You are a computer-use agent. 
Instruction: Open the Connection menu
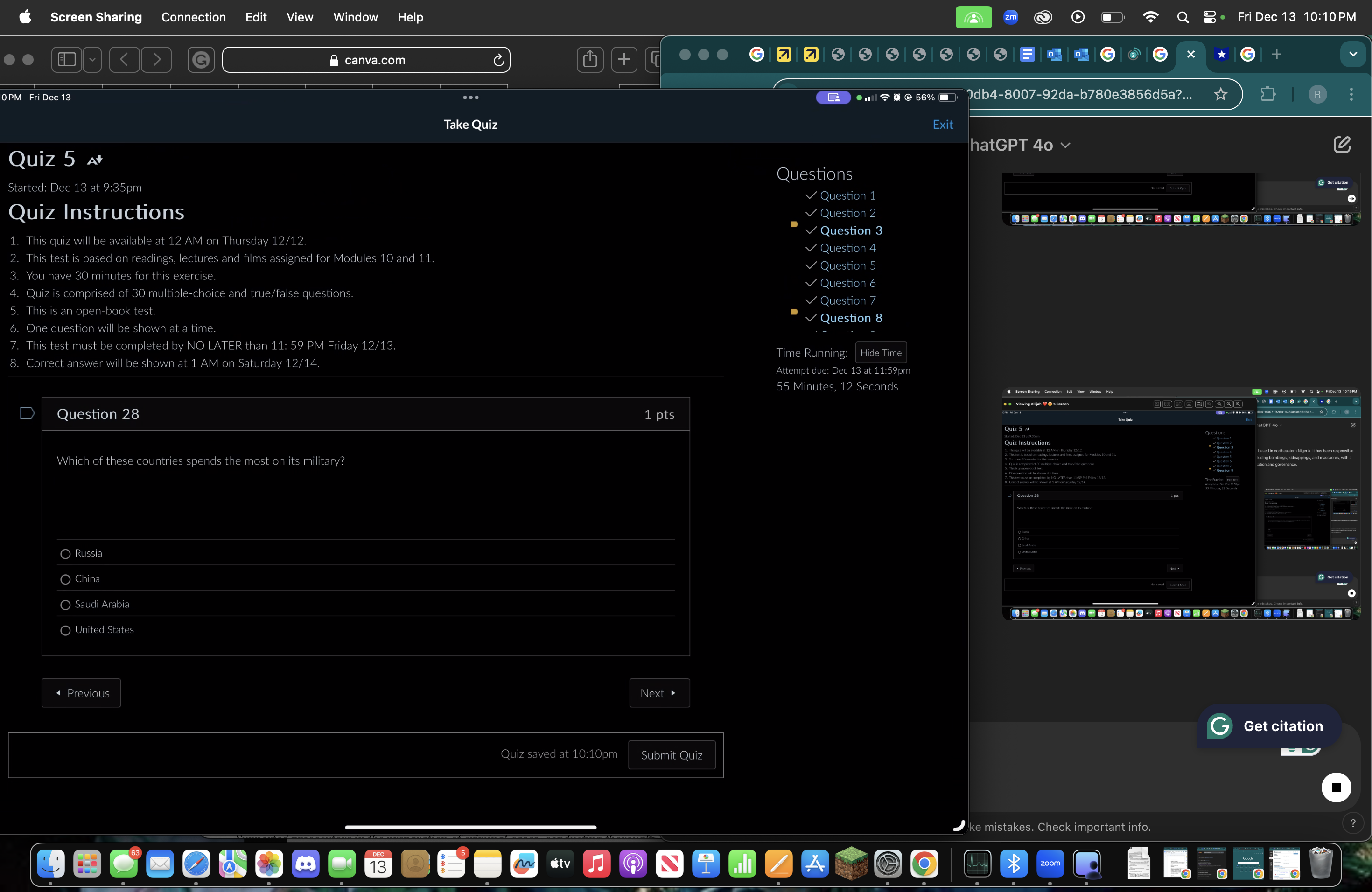coord(194,17)
